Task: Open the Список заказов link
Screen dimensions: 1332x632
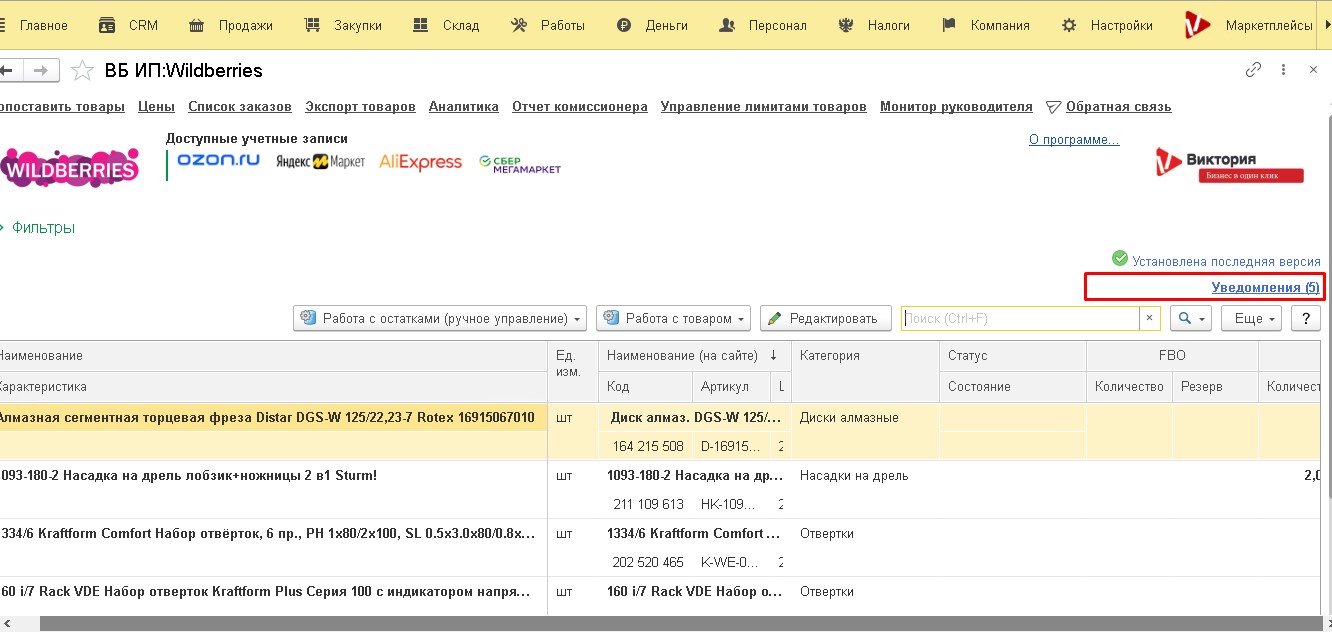Action: tap(240, 107)
